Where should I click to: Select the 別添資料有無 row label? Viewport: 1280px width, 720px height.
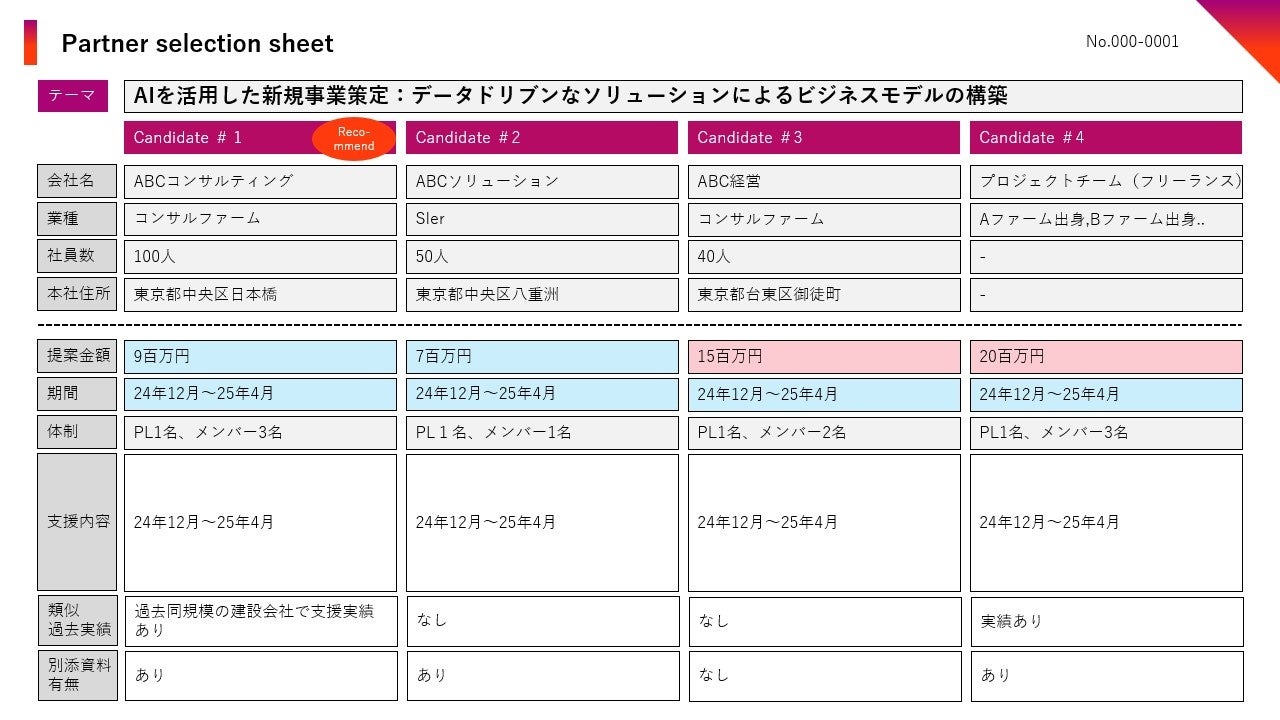tap(77, 675)
